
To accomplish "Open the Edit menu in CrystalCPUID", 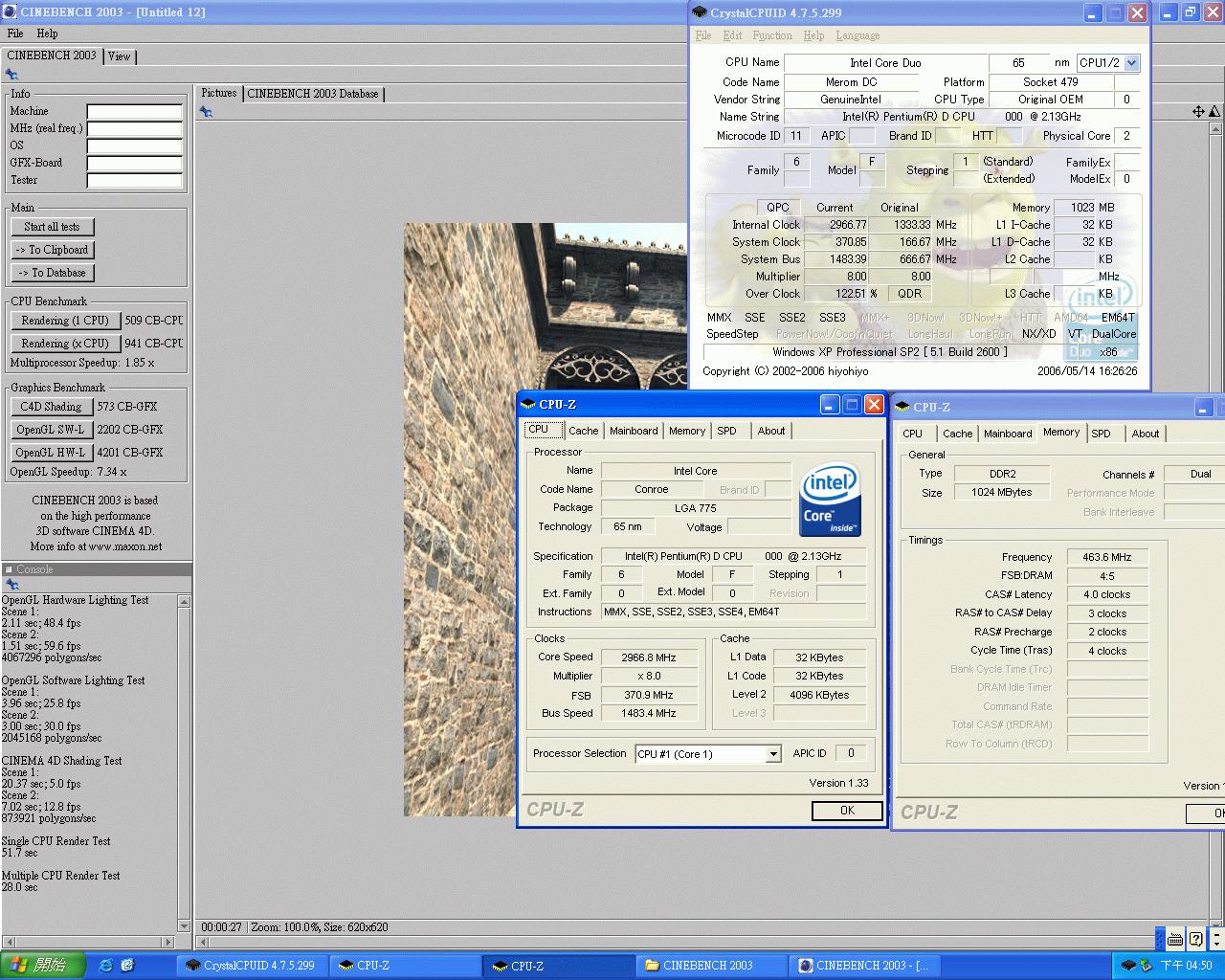I will tap(732, 35).
